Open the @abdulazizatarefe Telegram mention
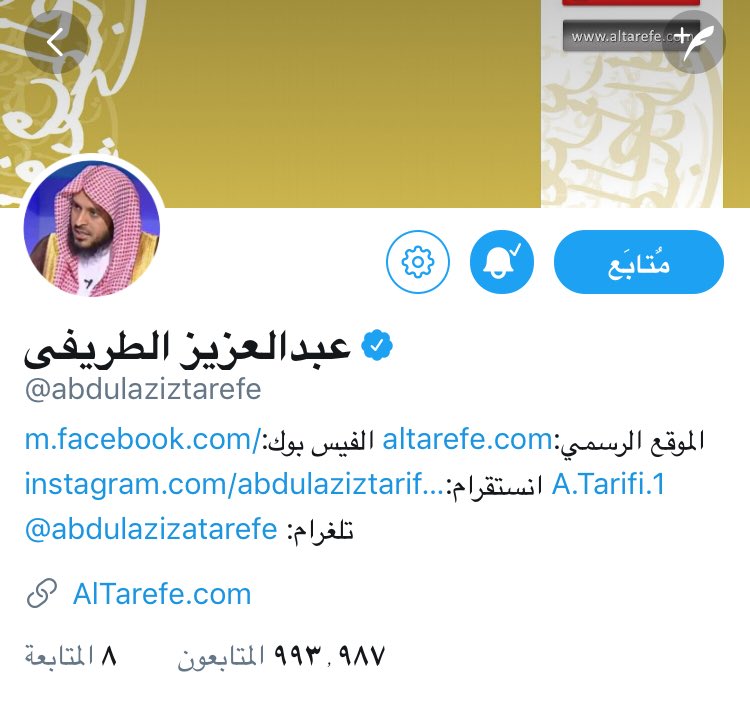Screen dimensions: 750x723 [151, 529]
